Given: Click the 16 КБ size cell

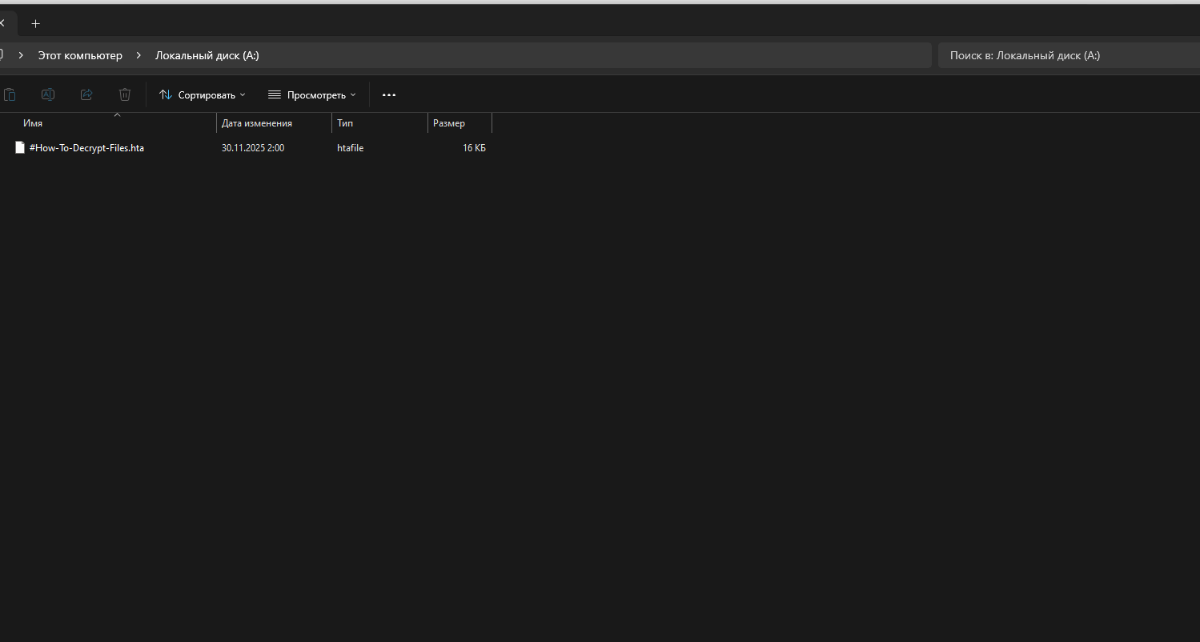Looking at the screenshot, I should [x=474, y=148].
